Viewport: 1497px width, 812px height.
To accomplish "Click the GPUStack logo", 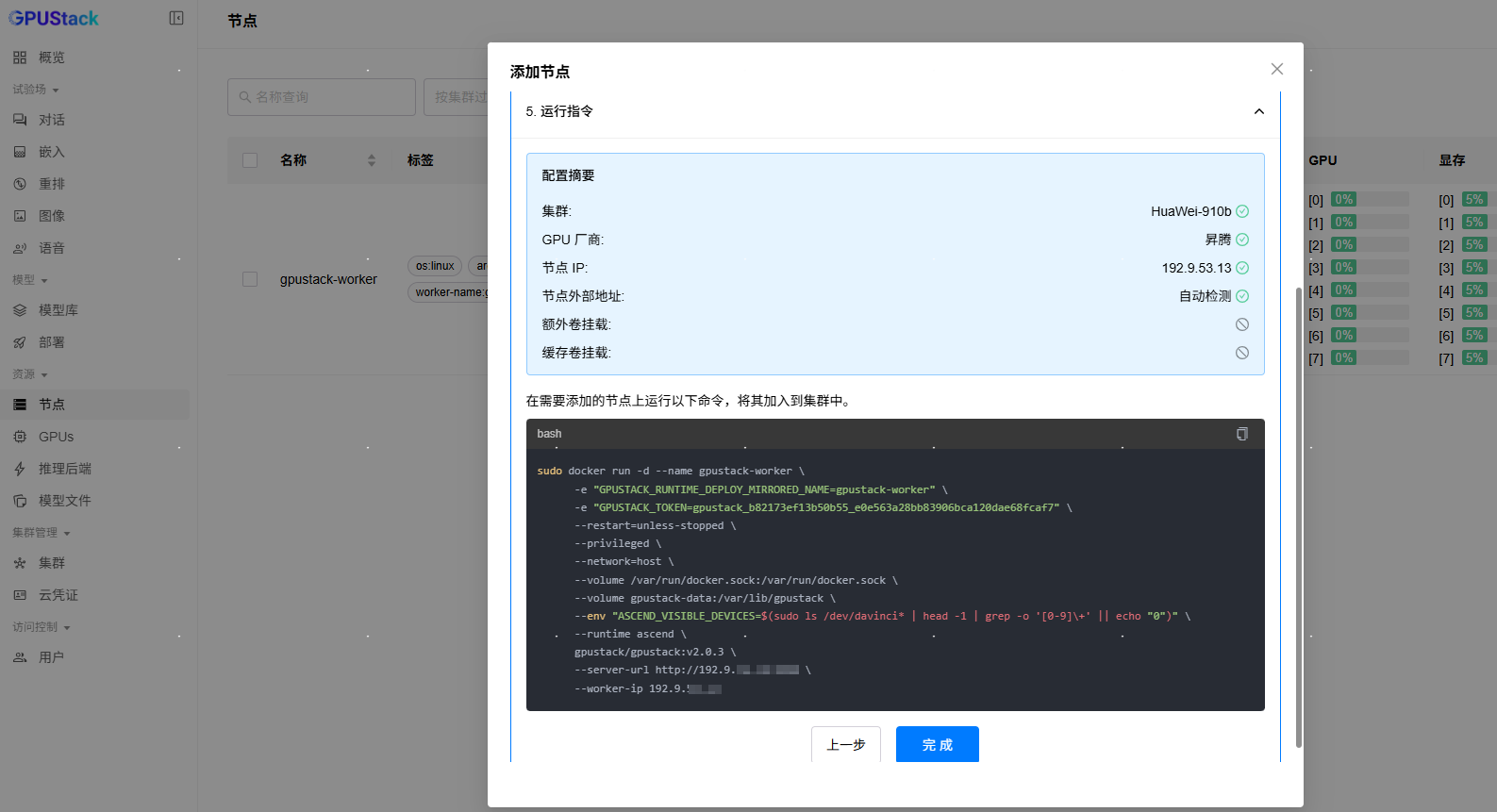I will [54, 18].
